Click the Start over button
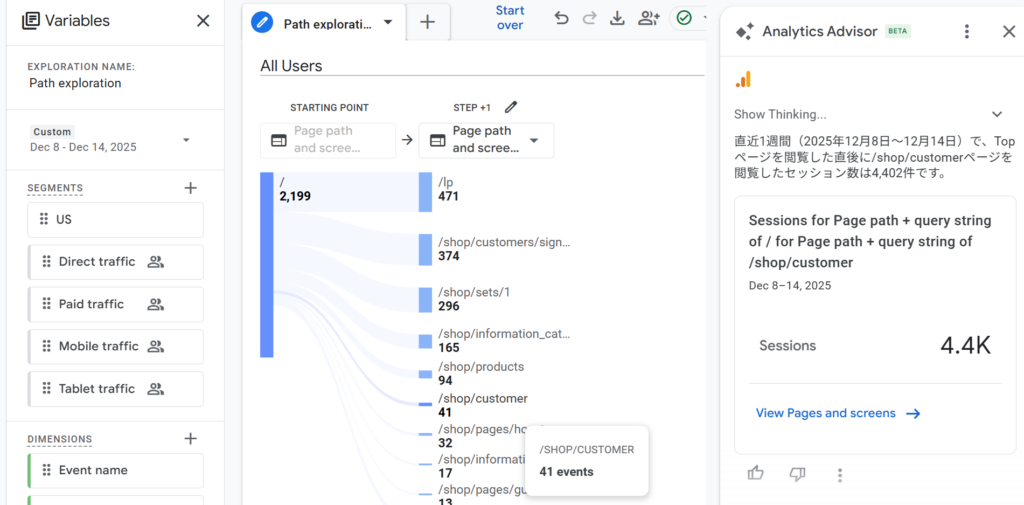Viewport: 1024px width, 505px height. [510, 18]
